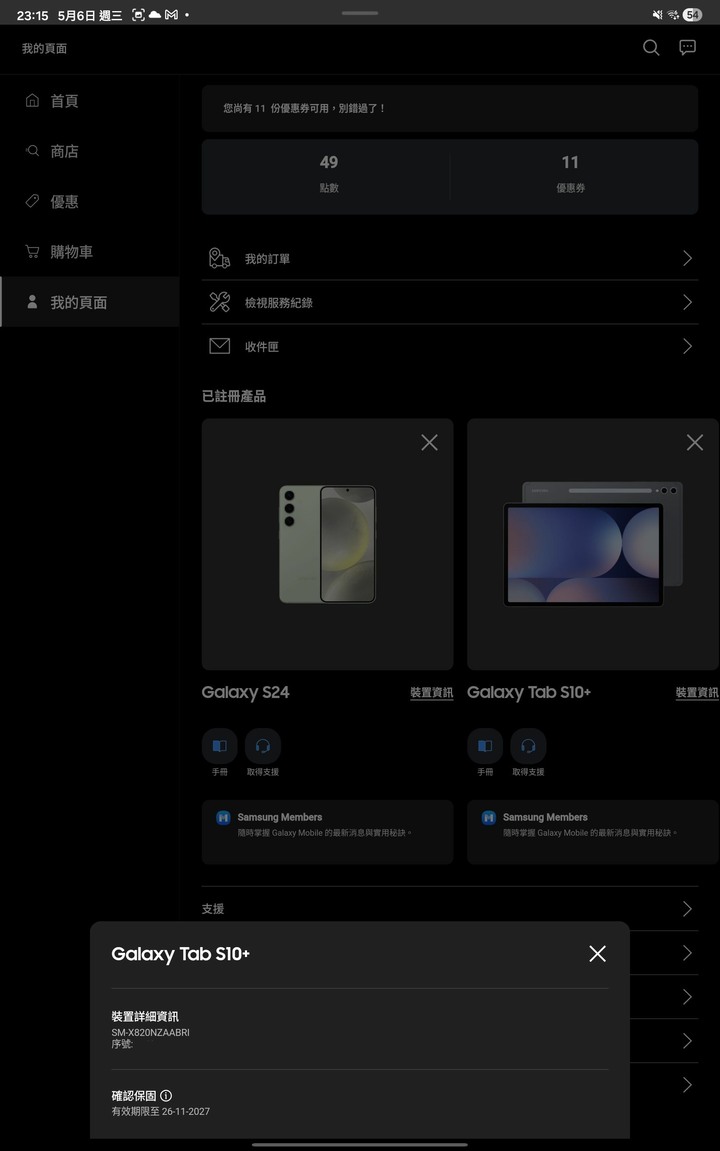Open Samsung Members card under Galaxy S24
The width and height of the screenshot is (720, 1151).
tap(327, 832)
